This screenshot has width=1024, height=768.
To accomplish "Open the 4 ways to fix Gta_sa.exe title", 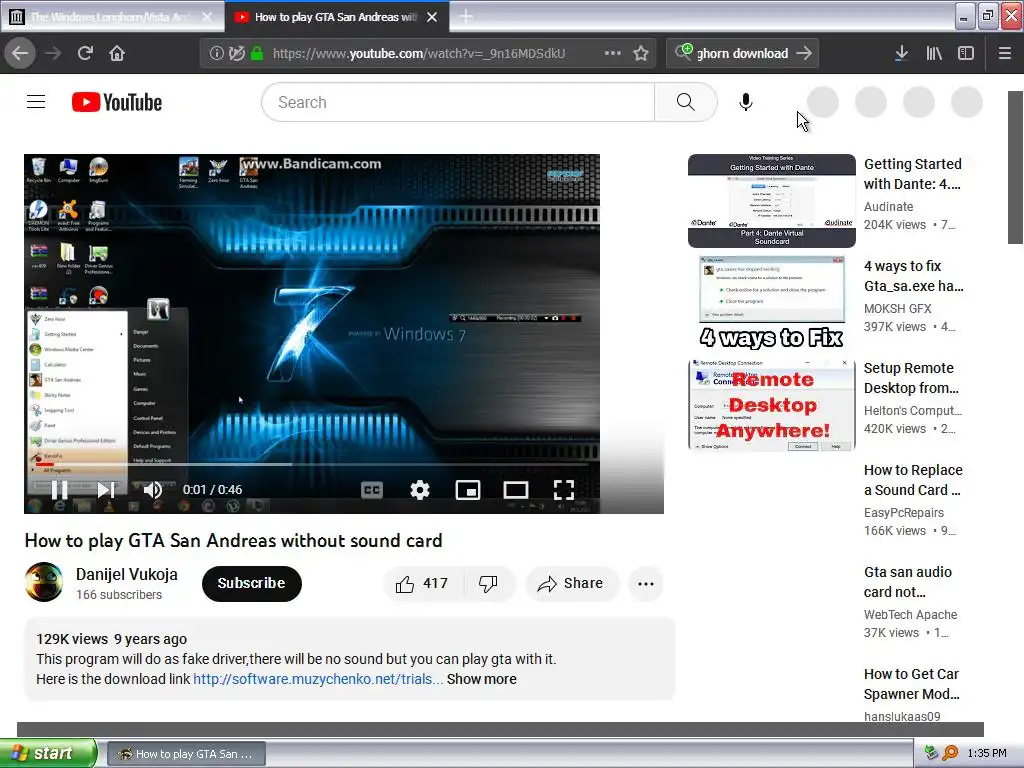I will 913,276.
